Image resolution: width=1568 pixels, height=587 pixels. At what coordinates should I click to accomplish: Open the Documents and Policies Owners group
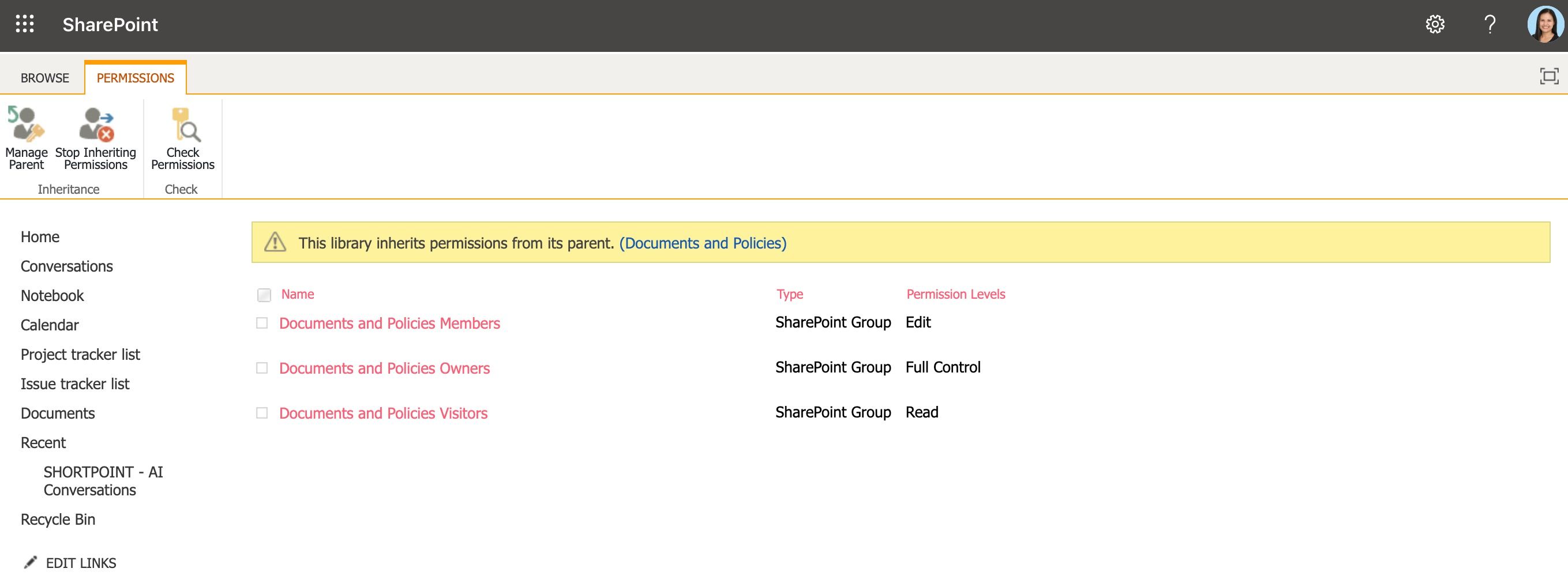point(385,368)
